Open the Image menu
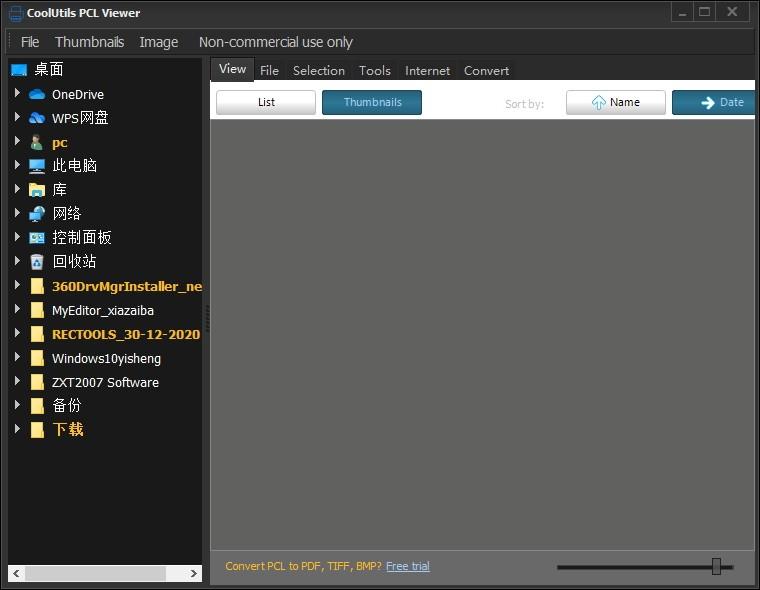Image resolution: width=760 pixels, height=590 pixels. (158, 42)
